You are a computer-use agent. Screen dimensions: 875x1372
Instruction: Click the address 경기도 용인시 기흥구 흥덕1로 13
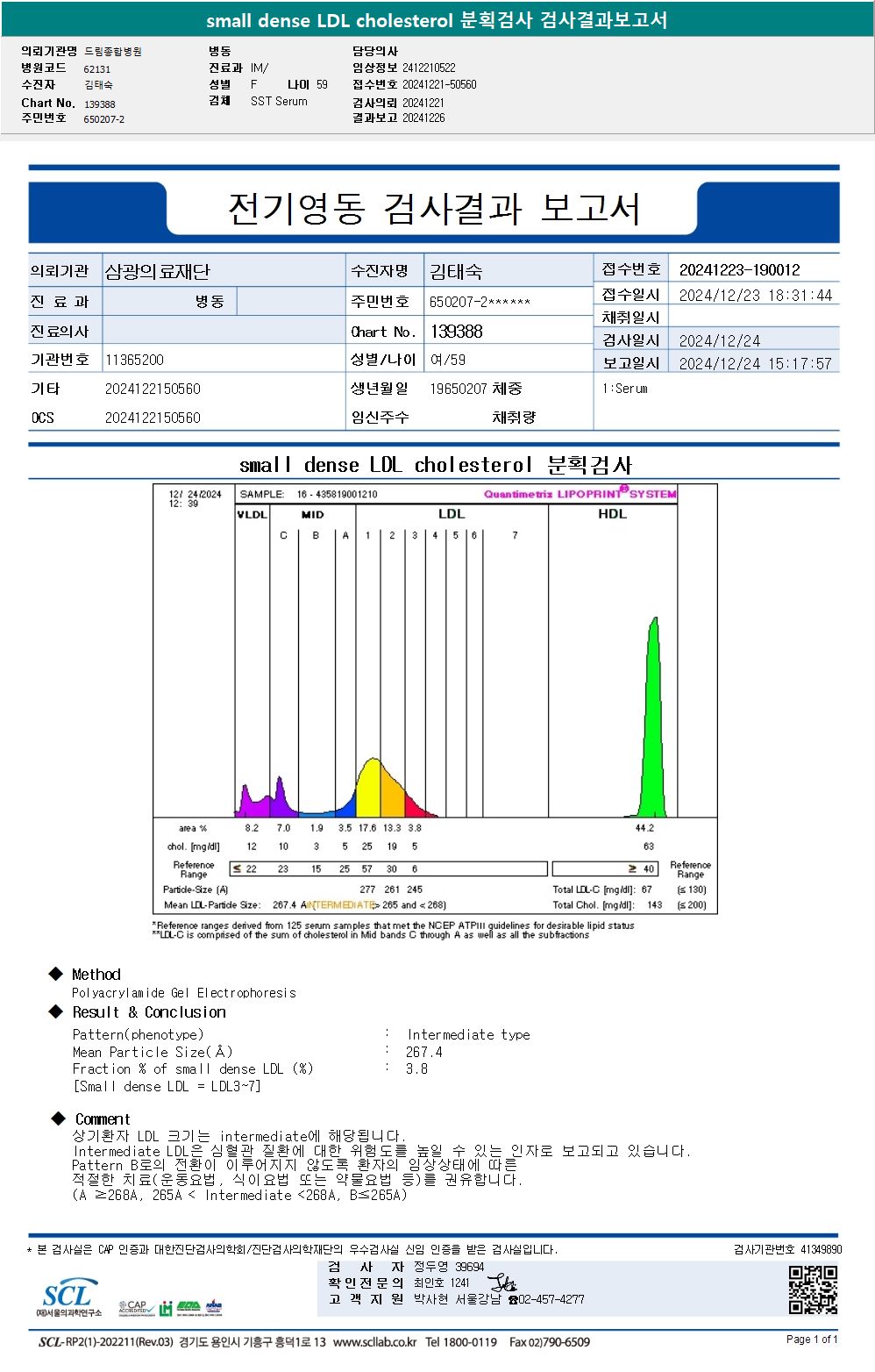point(252,1342)
